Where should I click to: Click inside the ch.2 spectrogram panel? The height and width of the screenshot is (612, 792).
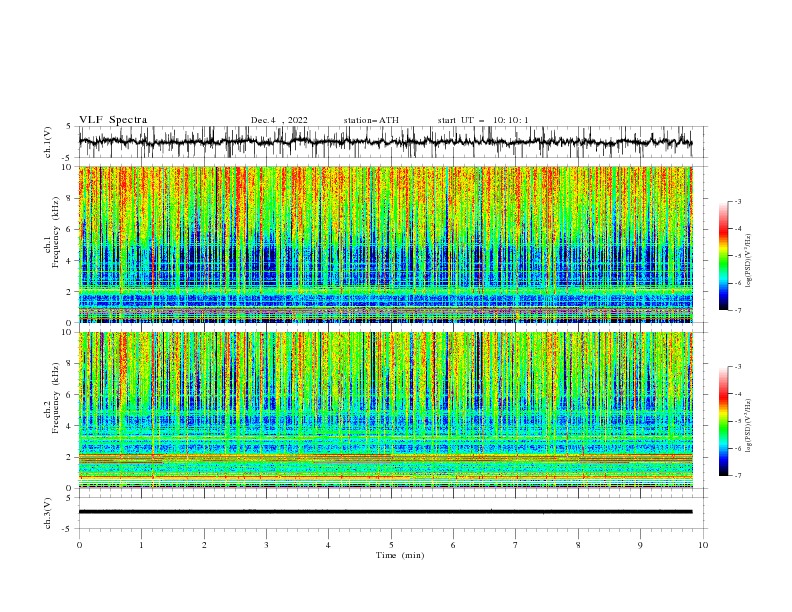point(385,410)
